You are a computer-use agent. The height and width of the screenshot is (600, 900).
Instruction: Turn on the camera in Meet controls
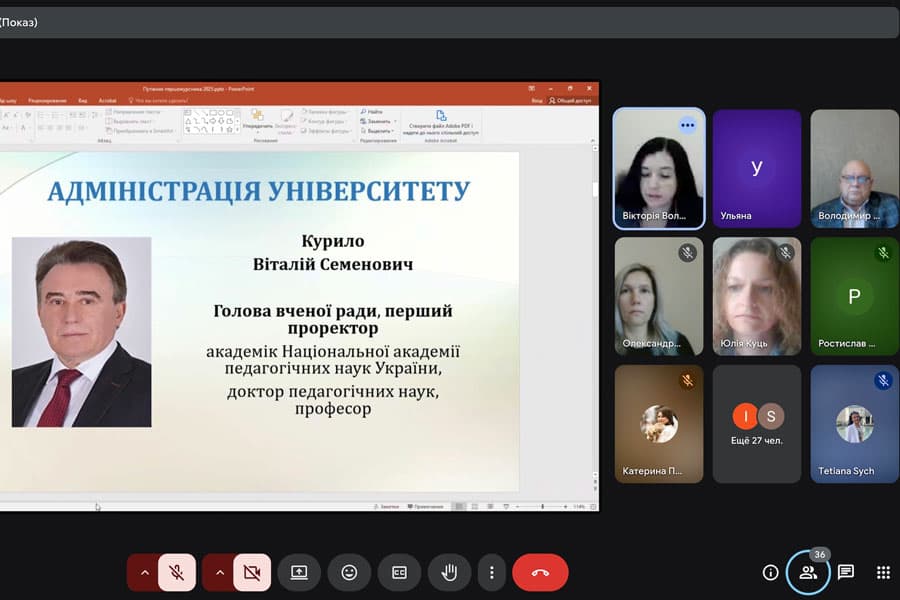[x=252, y=572]
